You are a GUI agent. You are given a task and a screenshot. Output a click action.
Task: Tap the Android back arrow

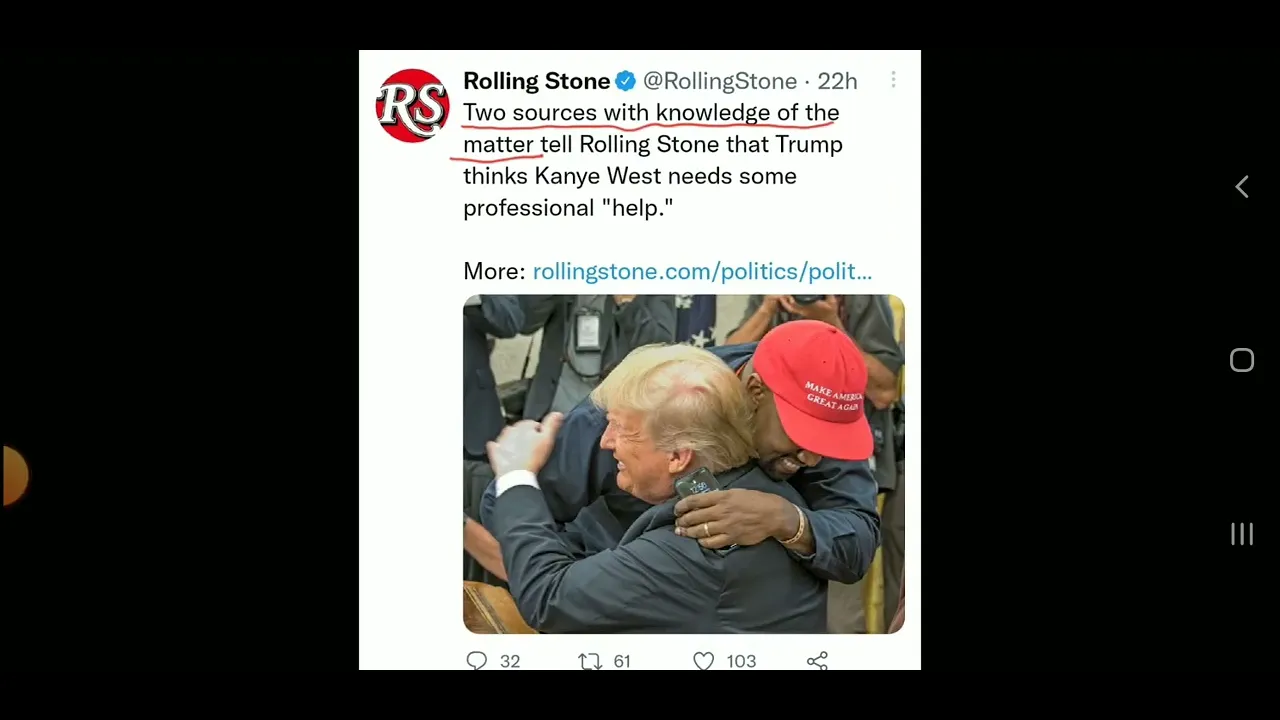point(1242,187)
